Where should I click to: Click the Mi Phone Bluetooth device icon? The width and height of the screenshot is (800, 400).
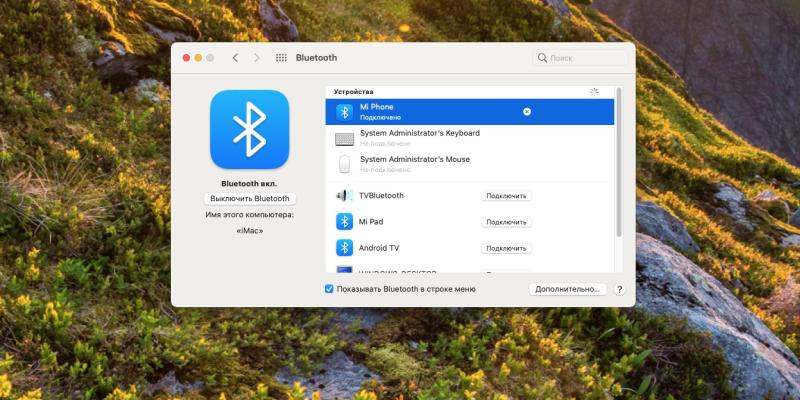pos(344,111)
